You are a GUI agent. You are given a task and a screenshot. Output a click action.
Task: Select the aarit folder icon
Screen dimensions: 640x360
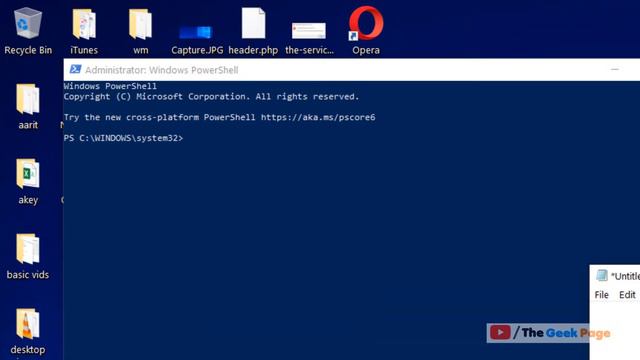click(28, 106)
